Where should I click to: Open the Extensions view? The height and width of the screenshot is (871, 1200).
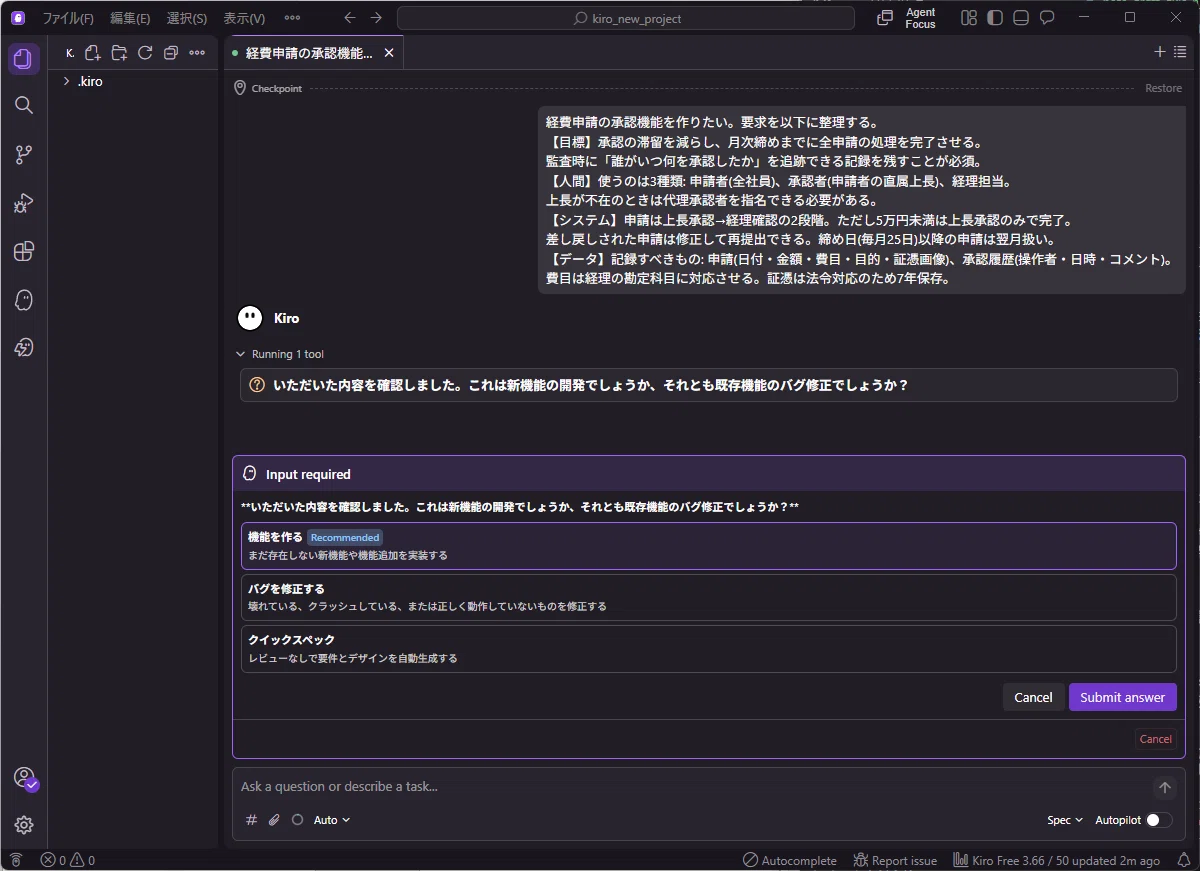[x=24, y=251]
